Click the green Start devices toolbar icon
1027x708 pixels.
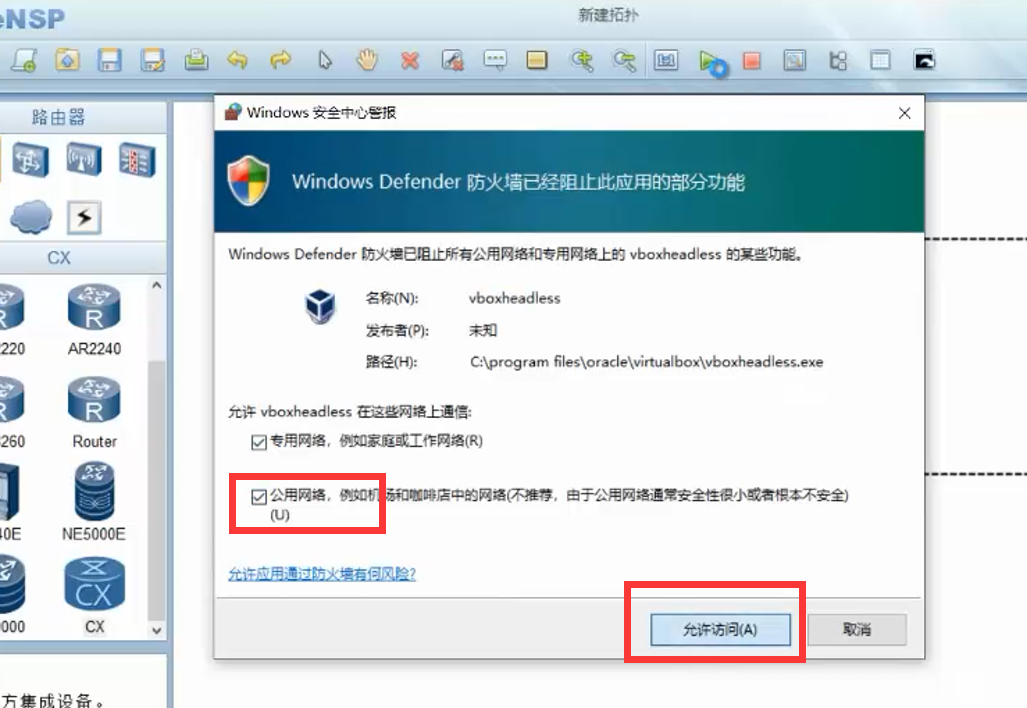(709, 61)
